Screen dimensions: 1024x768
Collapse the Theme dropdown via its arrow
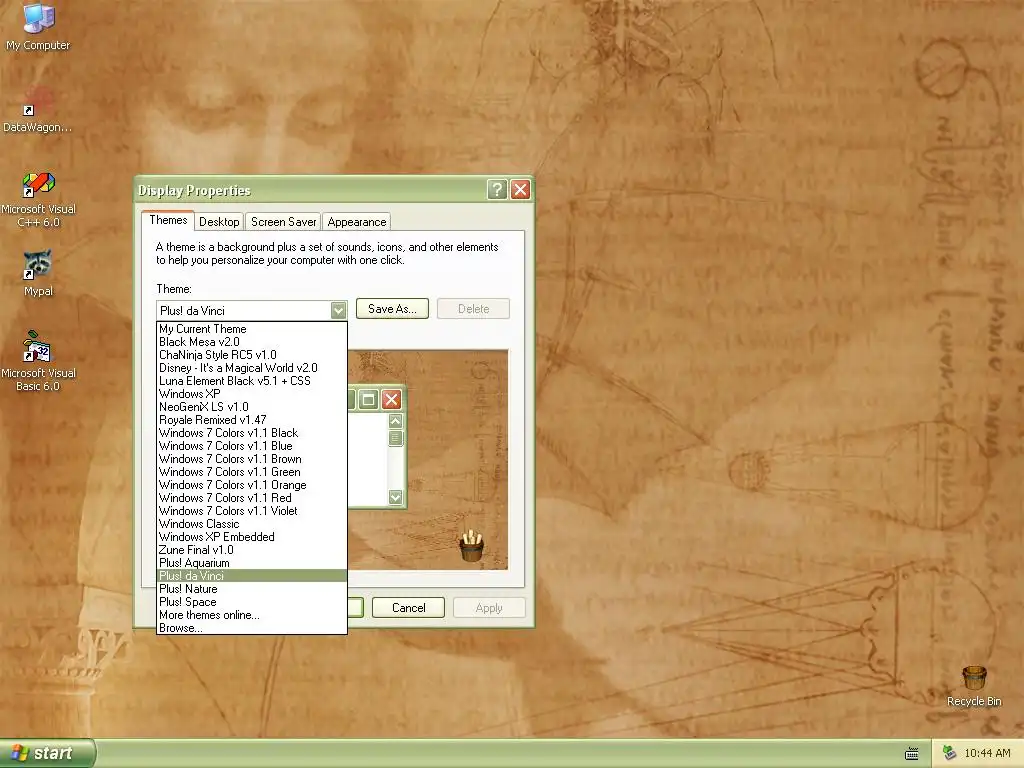coord(338,310)
